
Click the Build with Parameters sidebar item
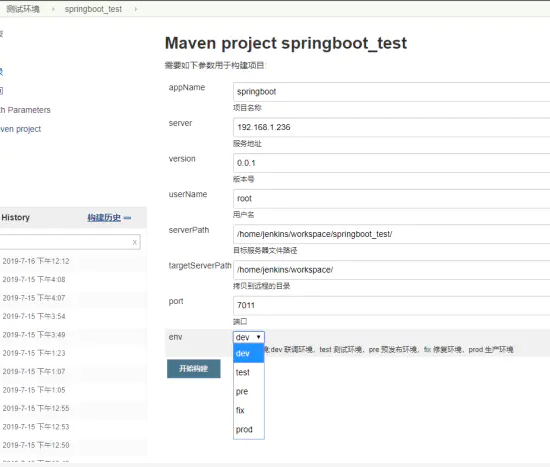click(25, 110)
